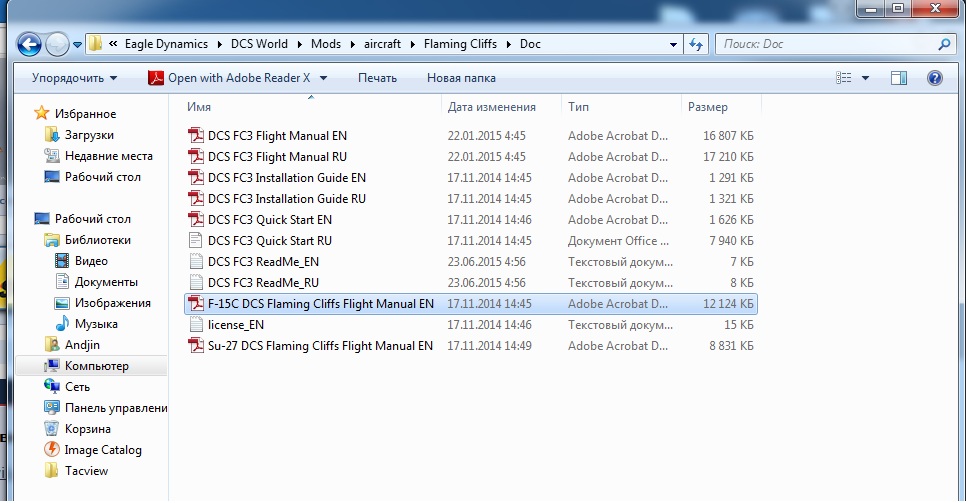
Task: Click the Forward navigation arrow button
Action: (57, 44)
